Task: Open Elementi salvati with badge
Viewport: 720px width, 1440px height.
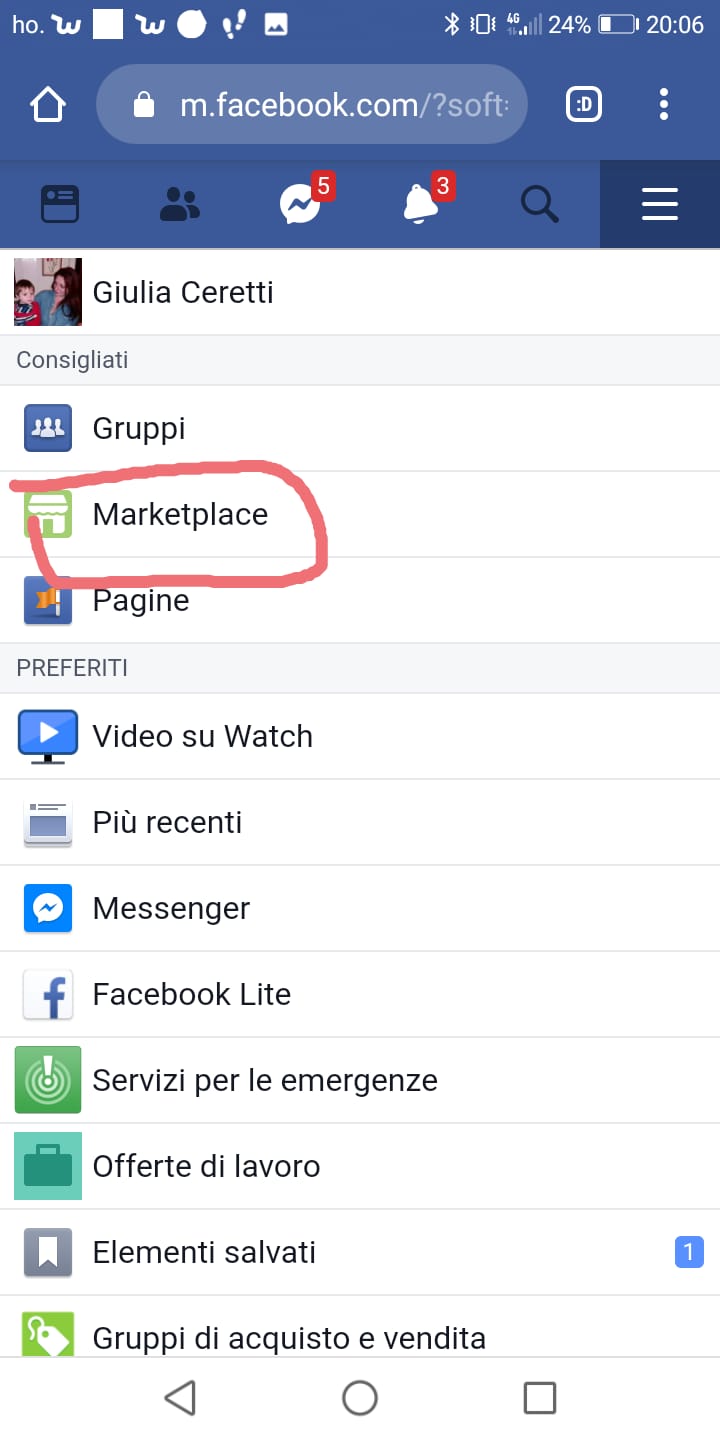Action: coord(360,1252)
